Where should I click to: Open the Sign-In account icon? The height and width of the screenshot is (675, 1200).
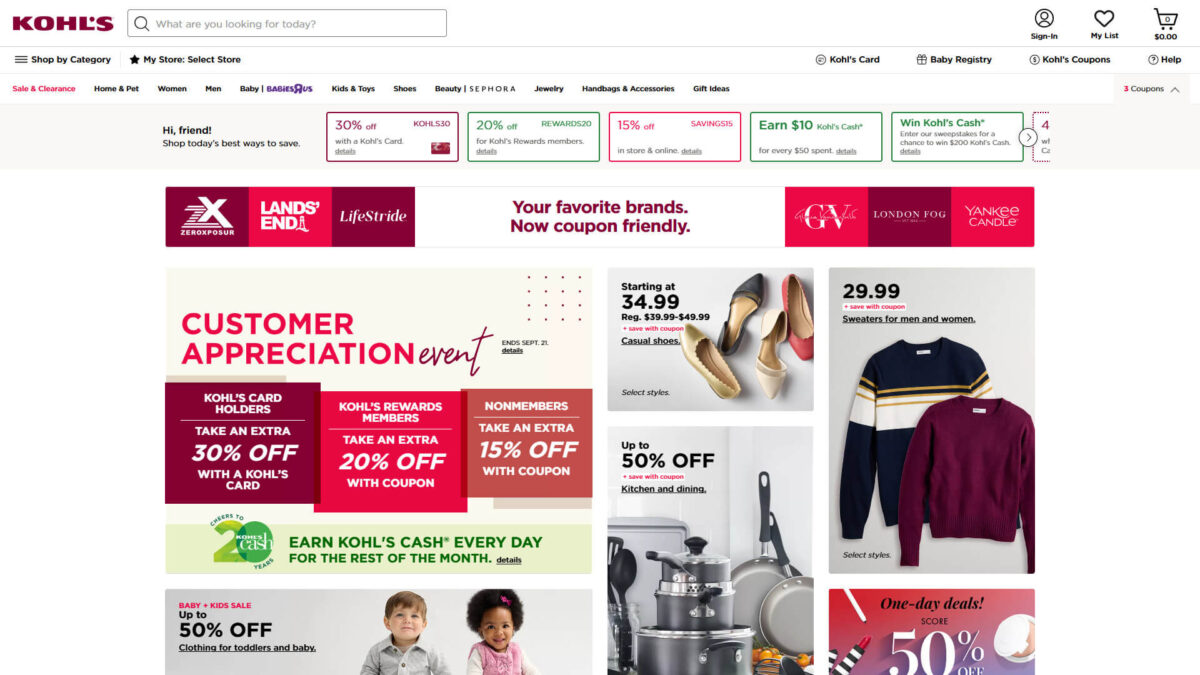[1044, 19]
